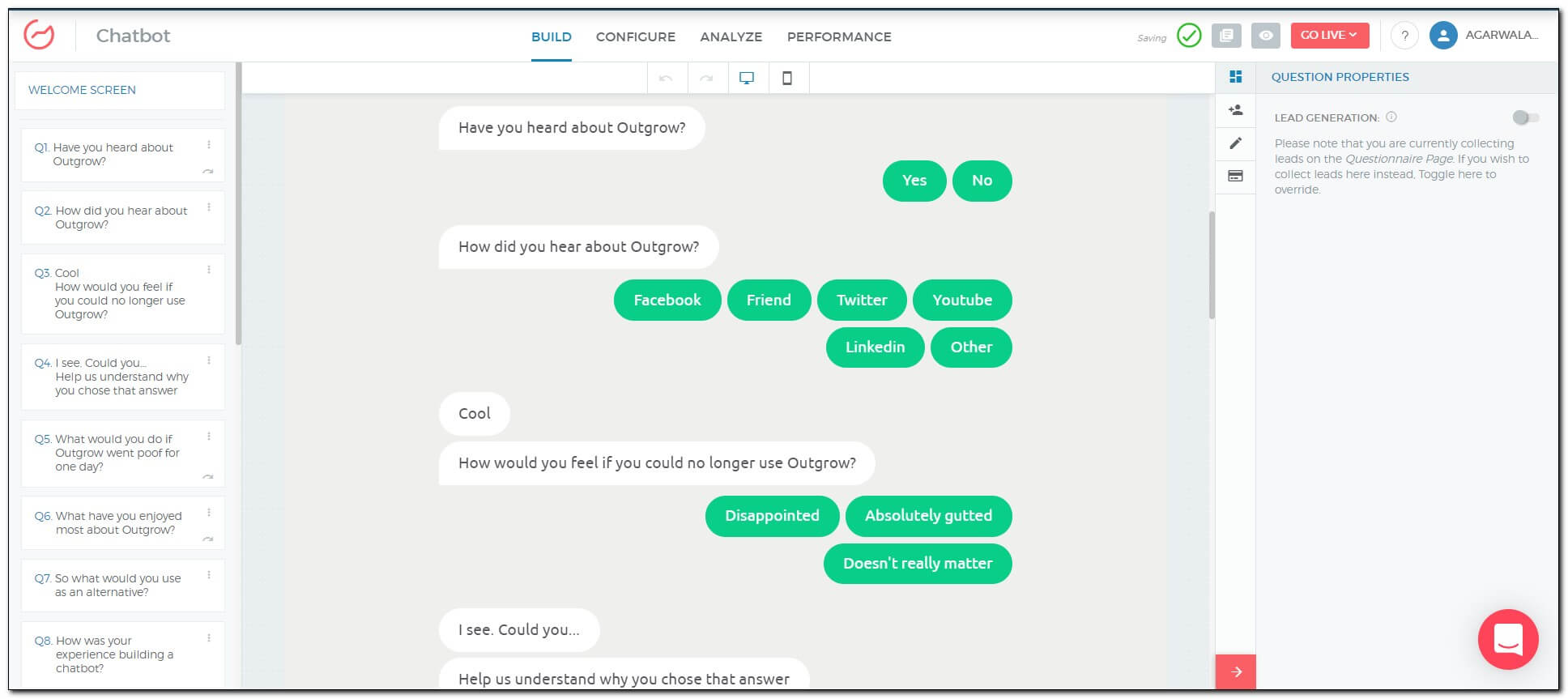Open the Intercom chat bubble
This screenshot has height=699, width=1568.
[x=1507, y=639]
